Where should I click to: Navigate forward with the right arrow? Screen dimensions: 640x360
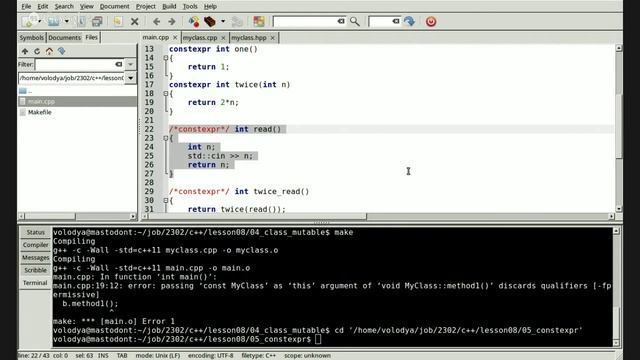pyautogui.click(x=172, y=21)
